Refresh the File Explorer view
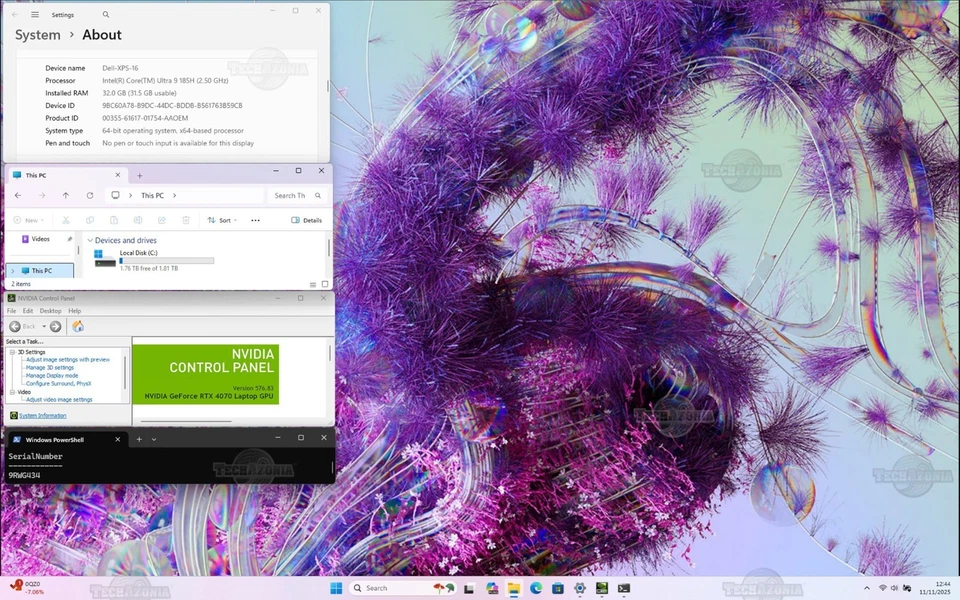The image size is (960, 600). [x=89, y=195]
